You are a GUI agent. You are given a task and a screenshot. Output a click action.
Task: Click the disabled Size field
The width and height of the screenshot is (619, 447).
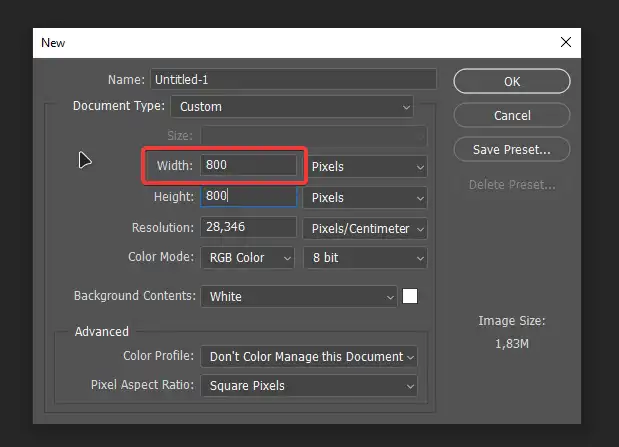pyautogui.click(x=313, y=136)
